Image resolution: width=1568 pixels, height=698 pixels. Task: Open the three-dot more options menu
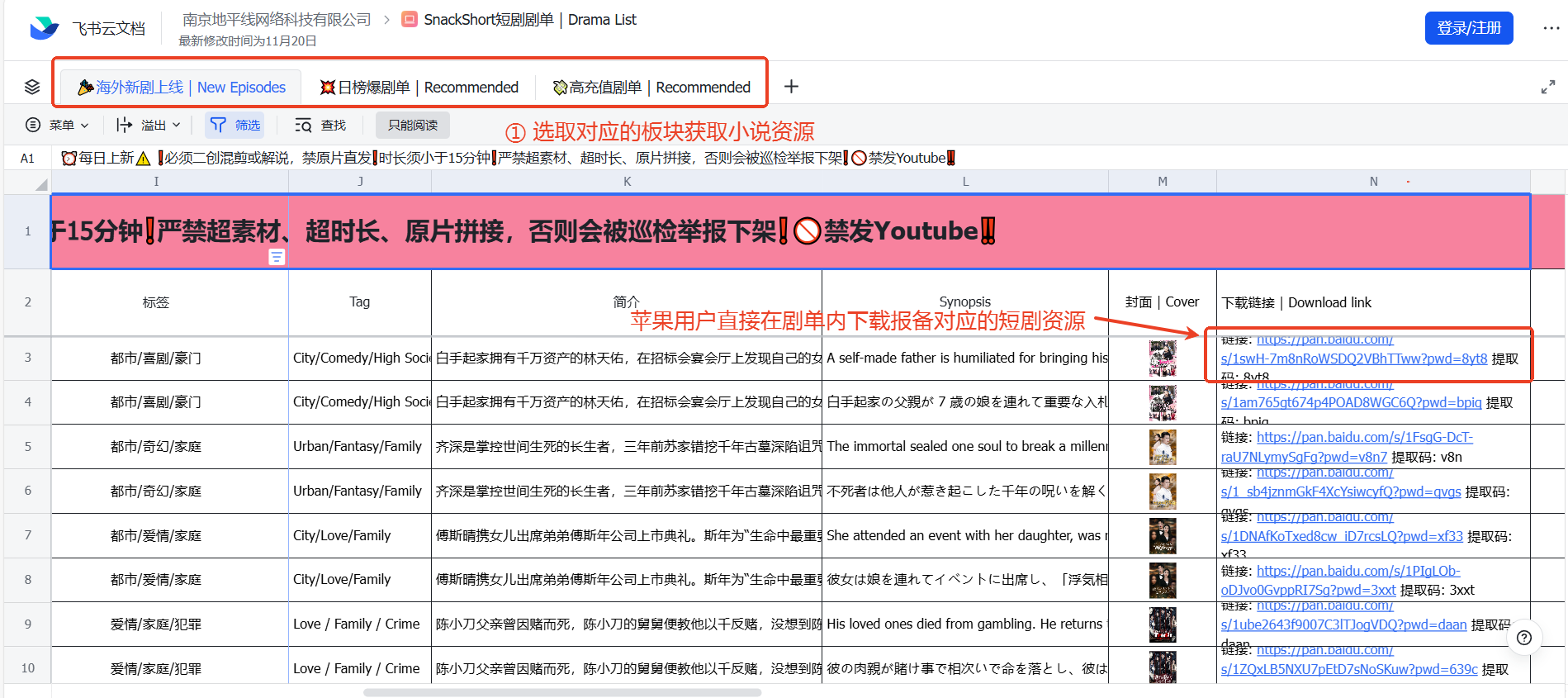click(x=1551, y=28)
